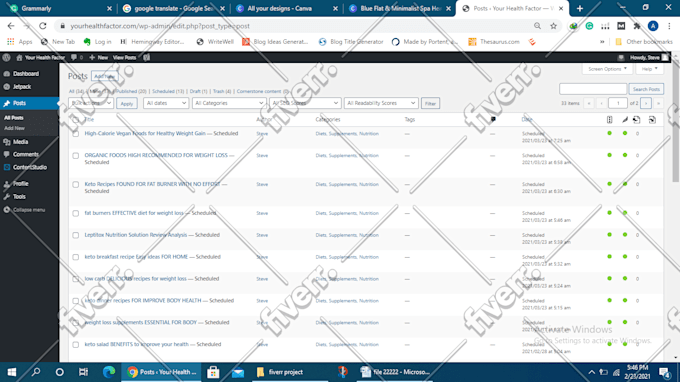Check Leptitox Nutrition Solution post checkbox
Viewport: 680px width, 382px height.
coord(76,235)
